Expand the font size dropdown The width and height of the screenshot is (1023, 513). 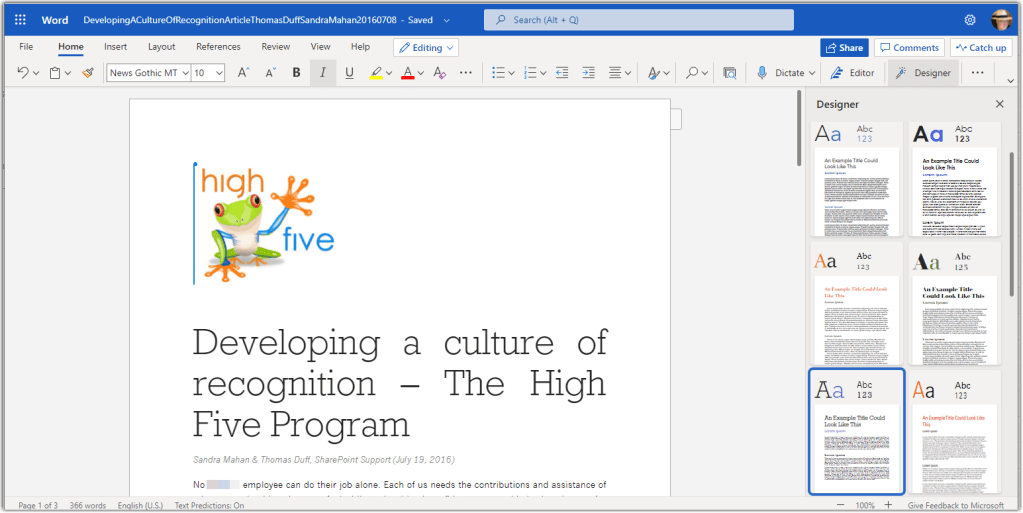tap(219, 73)
